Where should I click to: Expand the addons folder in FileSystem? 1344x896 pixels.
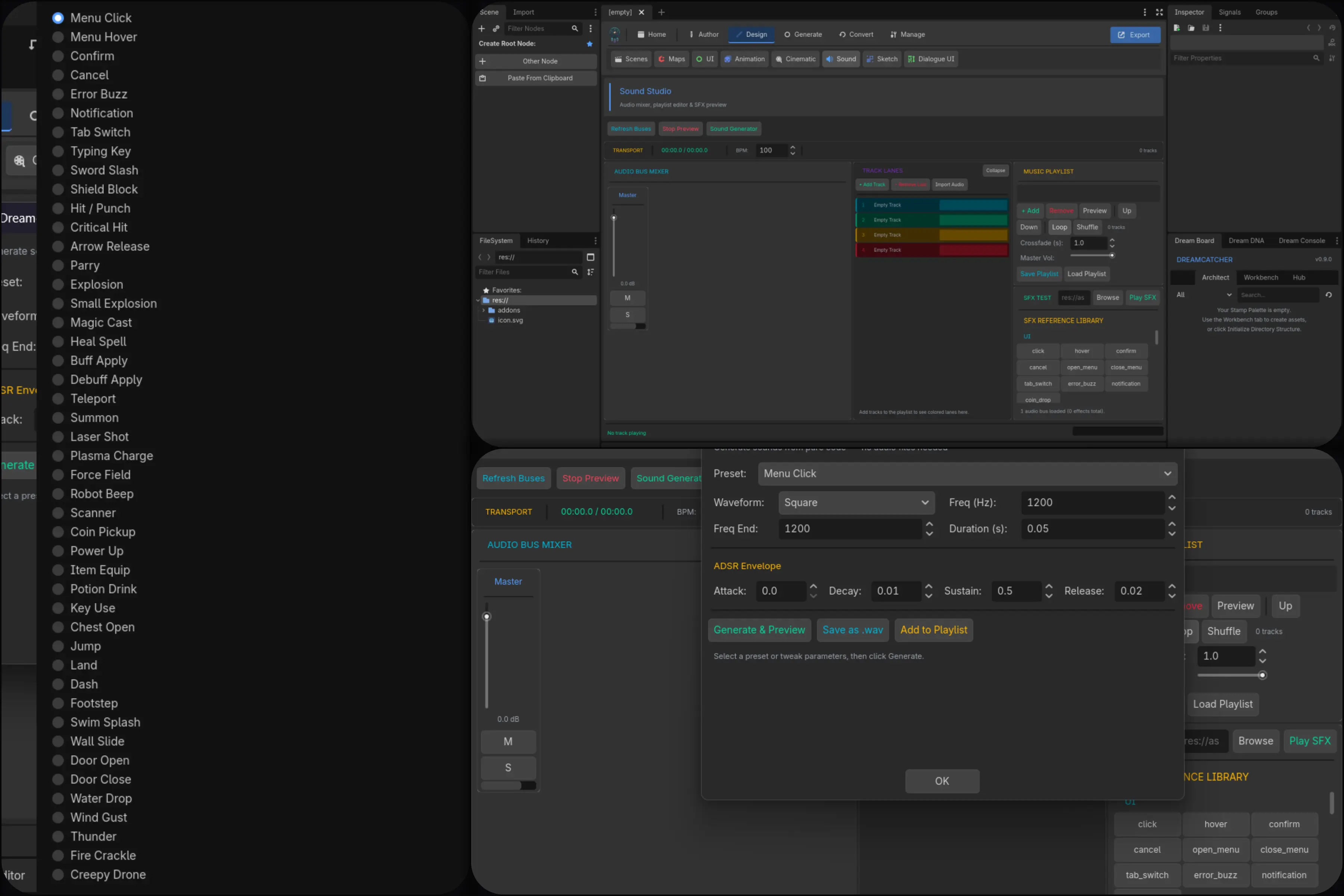[x=483, y=310]
